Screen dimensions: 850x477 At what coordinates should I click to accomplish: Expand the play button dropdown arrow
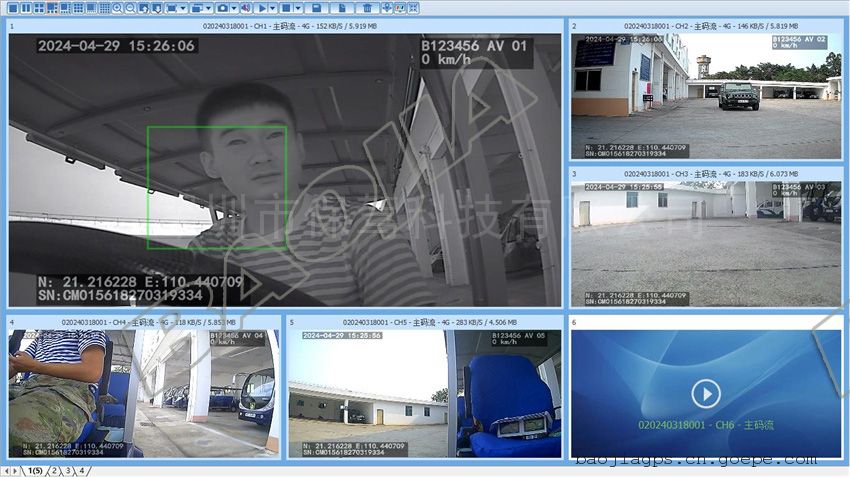[x=272, y=8]
